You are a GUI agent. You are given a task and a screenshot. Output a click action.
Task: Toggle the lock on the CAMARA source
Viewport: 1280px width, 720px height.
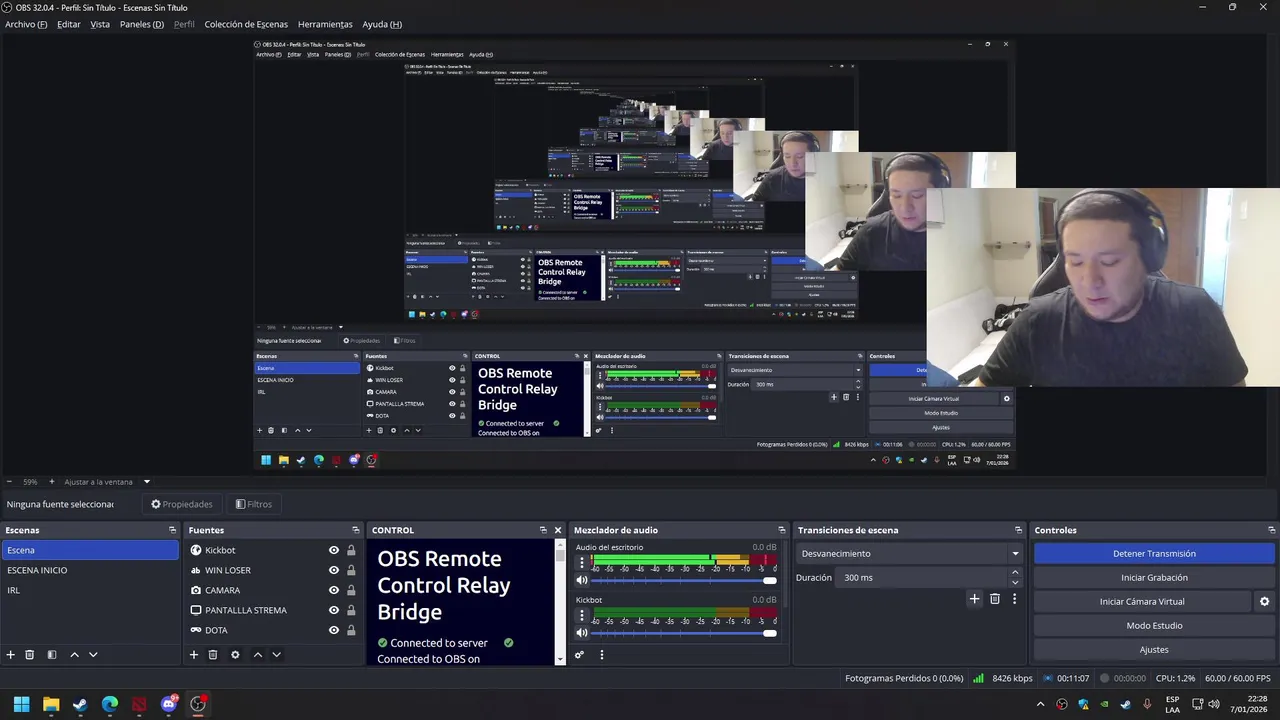tap(351, 590)
